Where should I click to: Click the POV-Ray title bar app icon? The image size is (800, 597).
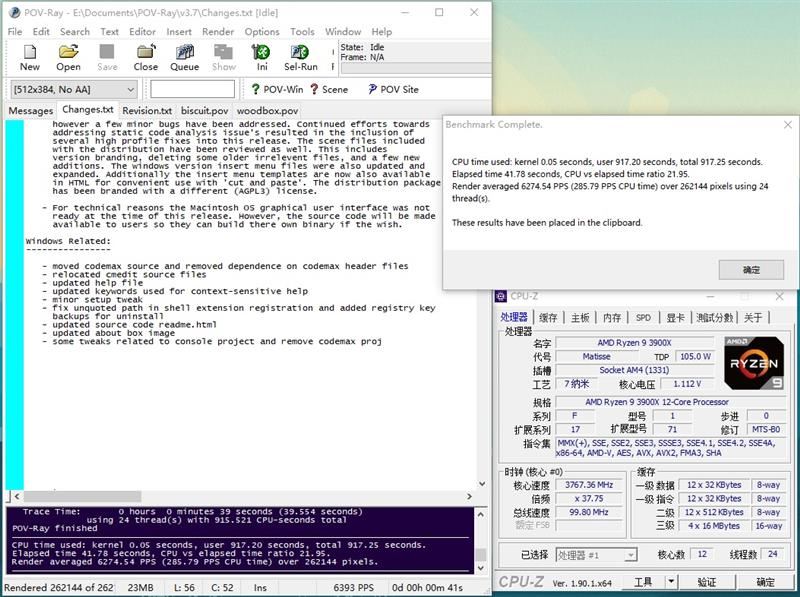15,12
